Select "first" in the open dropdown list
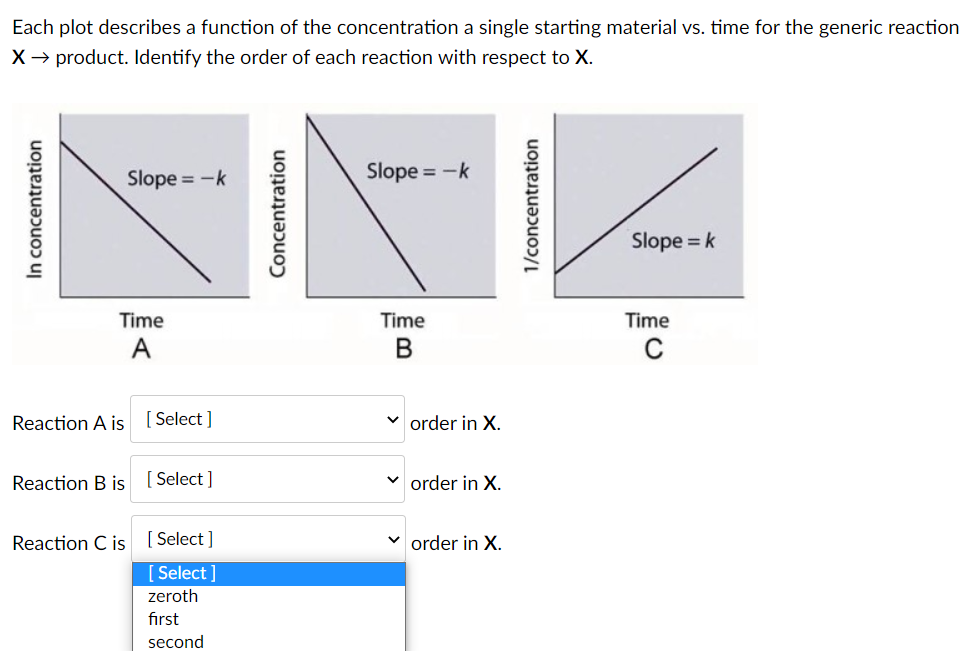This screenshot has width=972, height=651. tap(163, 618)
